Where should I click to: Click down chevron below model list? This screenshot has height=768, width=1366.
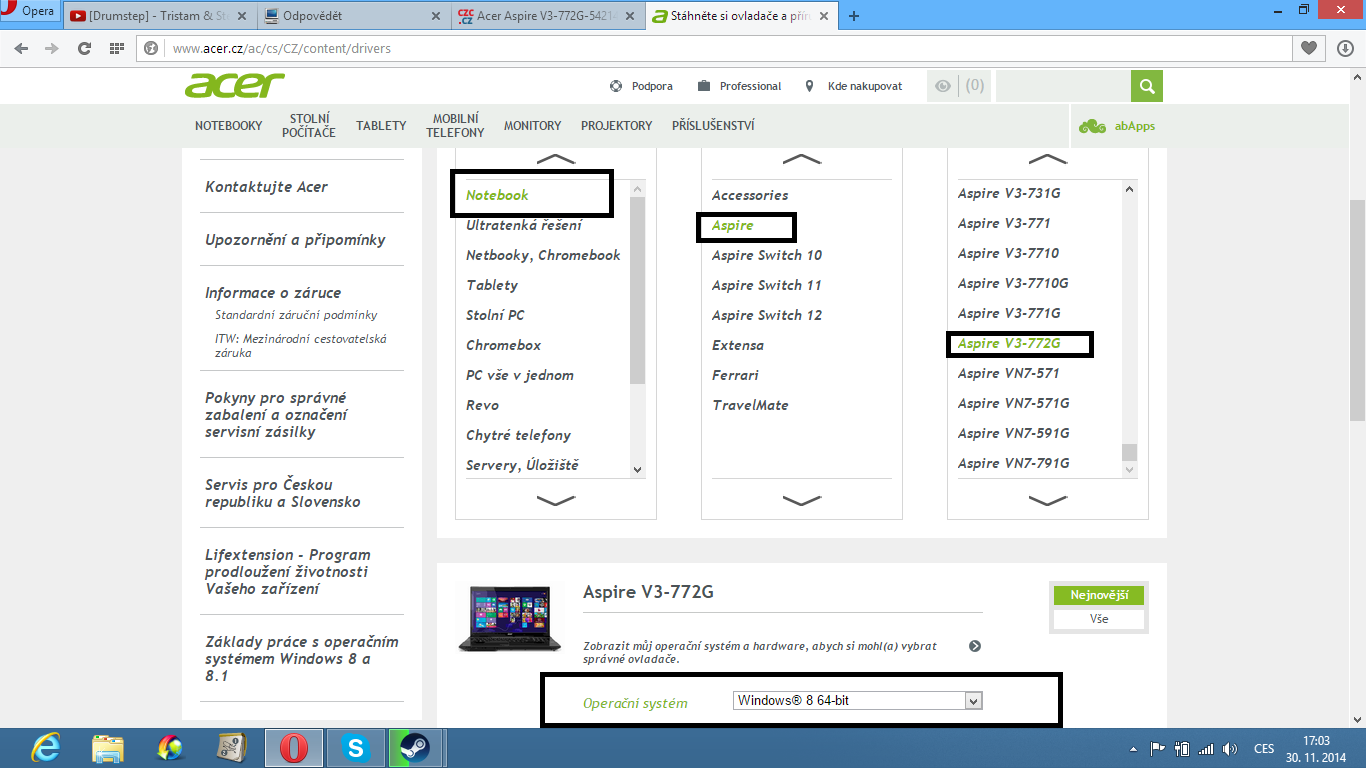(1047, 500)
